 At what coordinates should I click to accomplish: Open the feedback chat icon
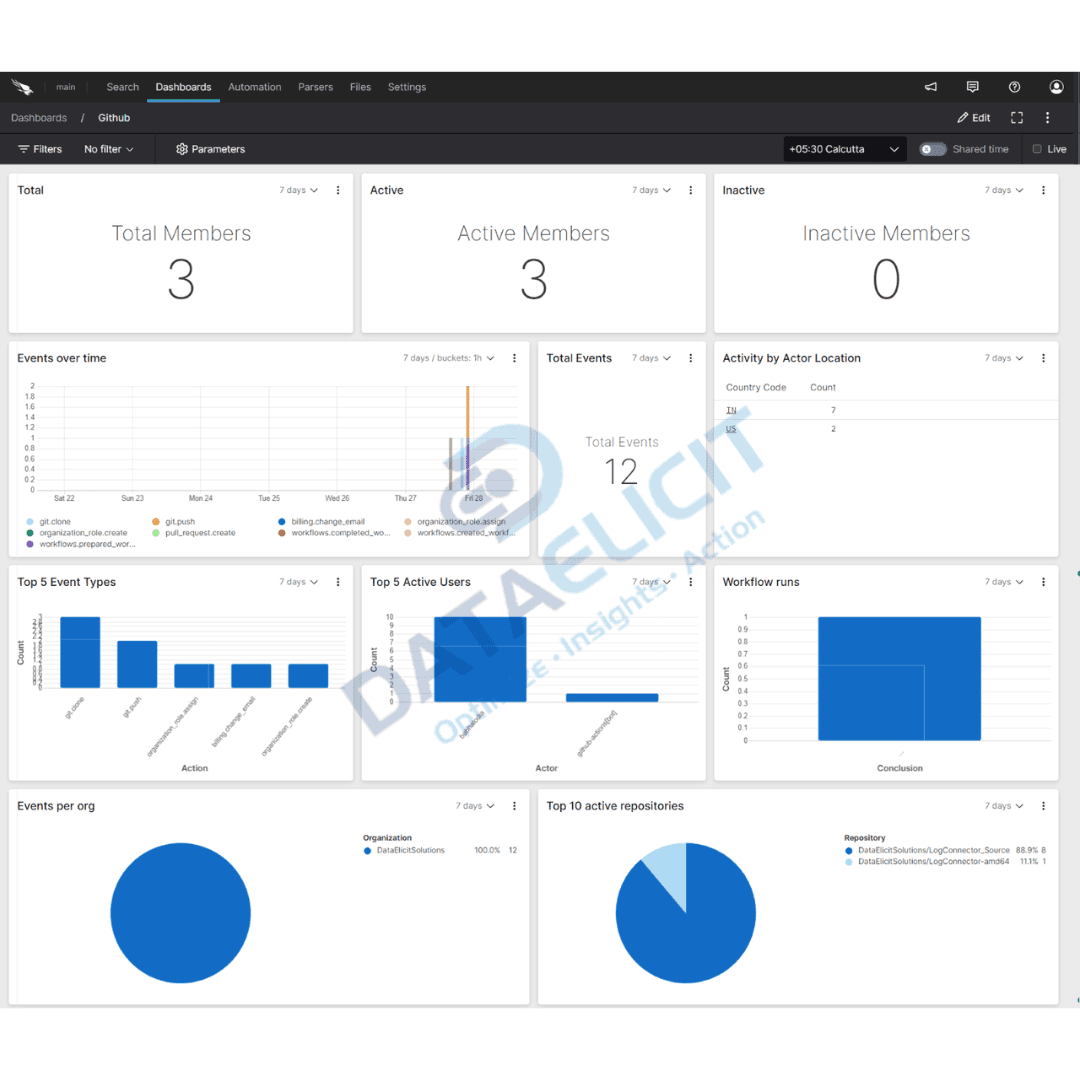coord(973,87)
